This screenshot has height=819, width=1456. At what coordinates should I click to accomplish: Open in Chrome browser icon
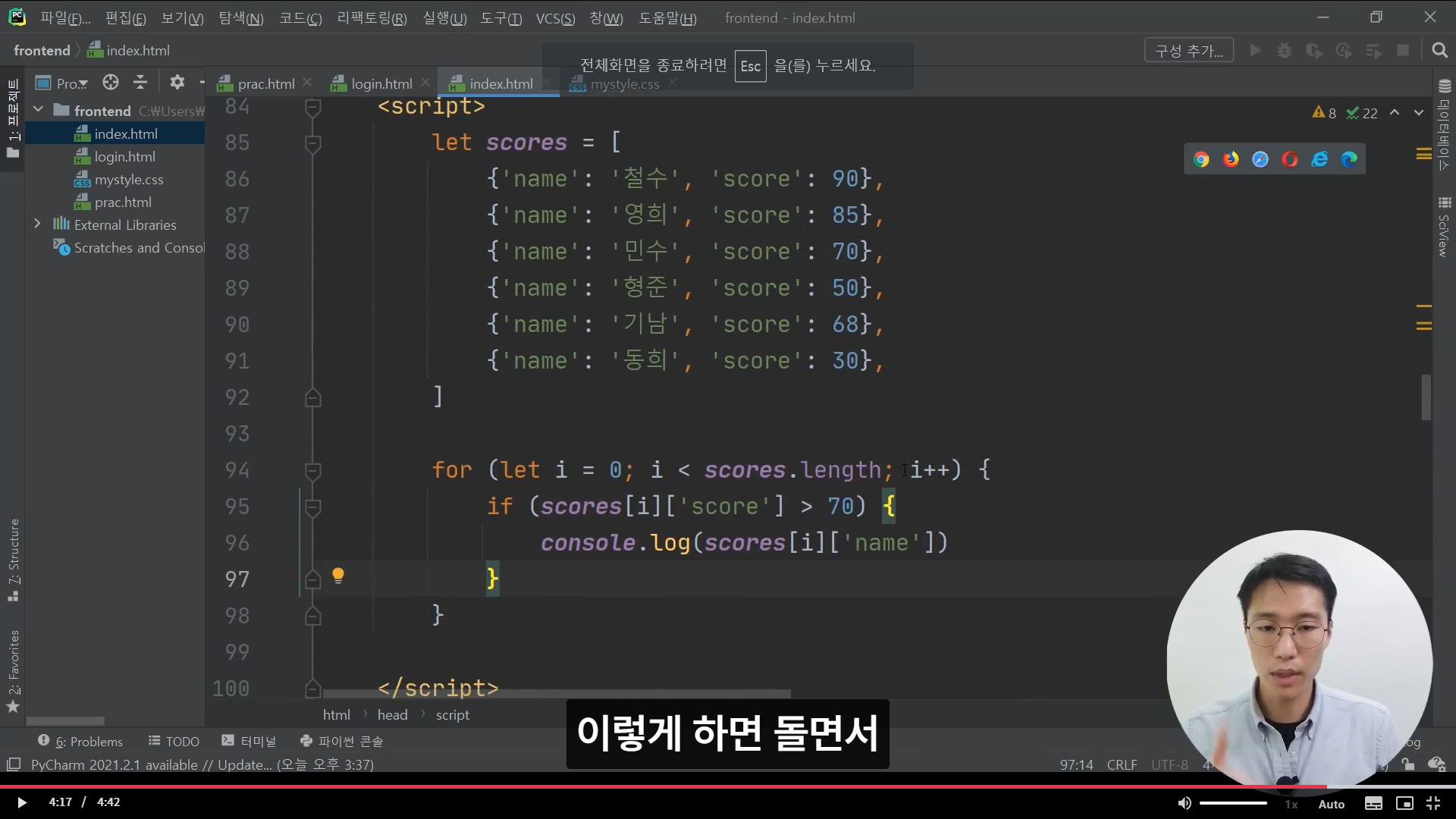(x=1201, y=159)
